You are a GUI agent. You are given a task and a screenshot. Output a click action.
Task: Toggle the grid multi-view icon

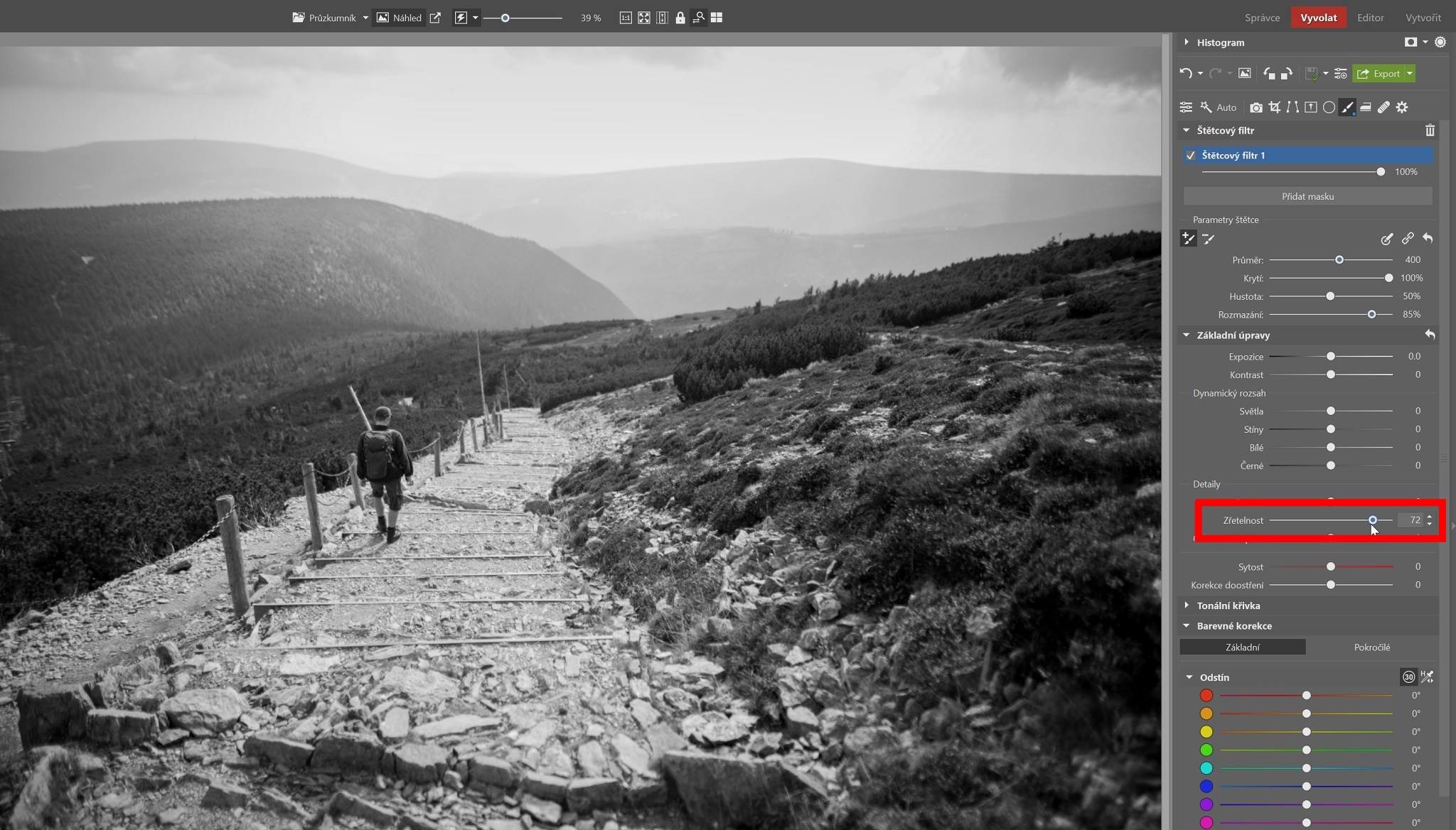click(x=717, y=18)
